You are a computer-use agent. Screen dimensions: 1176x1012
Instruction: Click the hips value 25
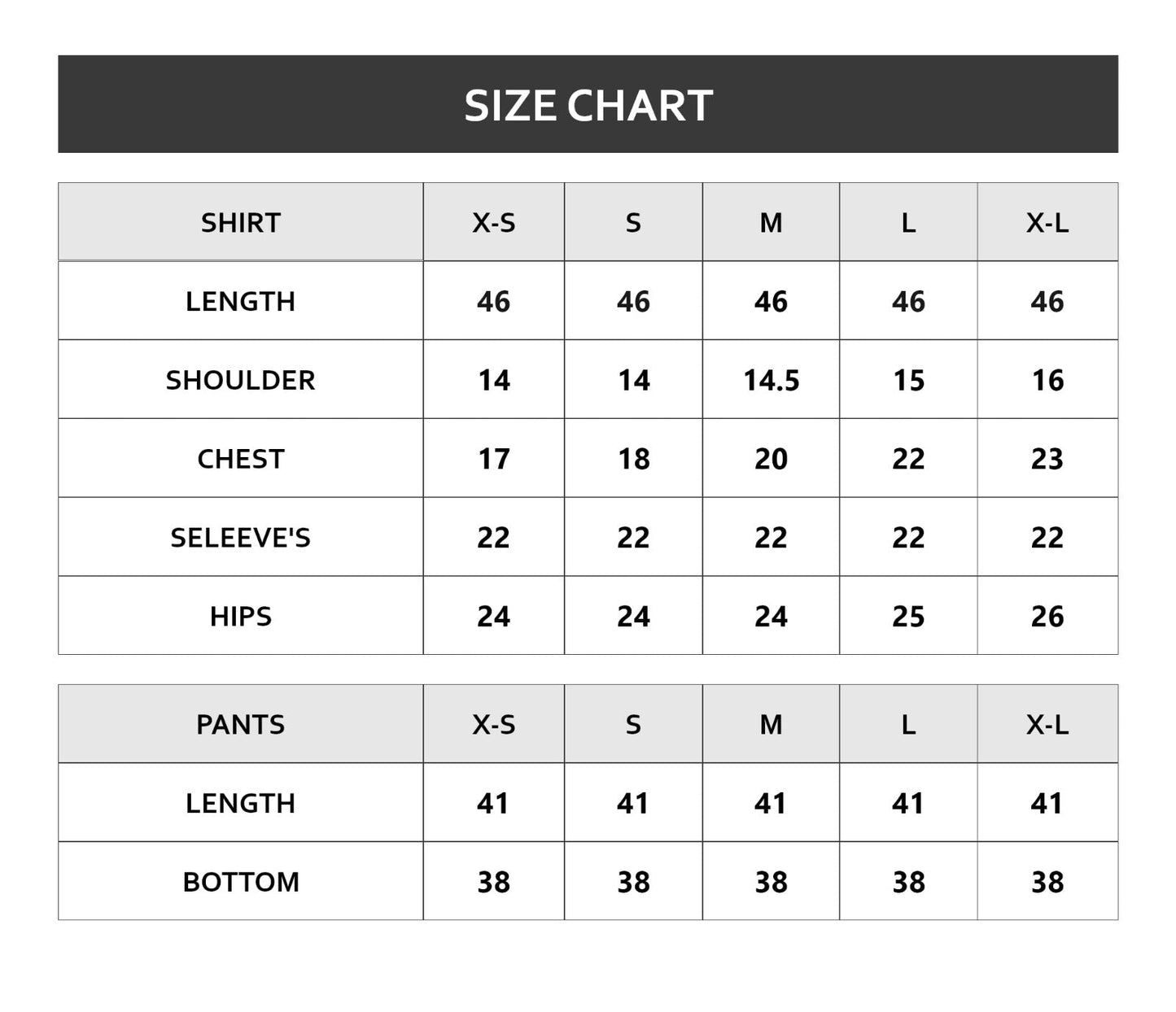[x=908, y=617]
